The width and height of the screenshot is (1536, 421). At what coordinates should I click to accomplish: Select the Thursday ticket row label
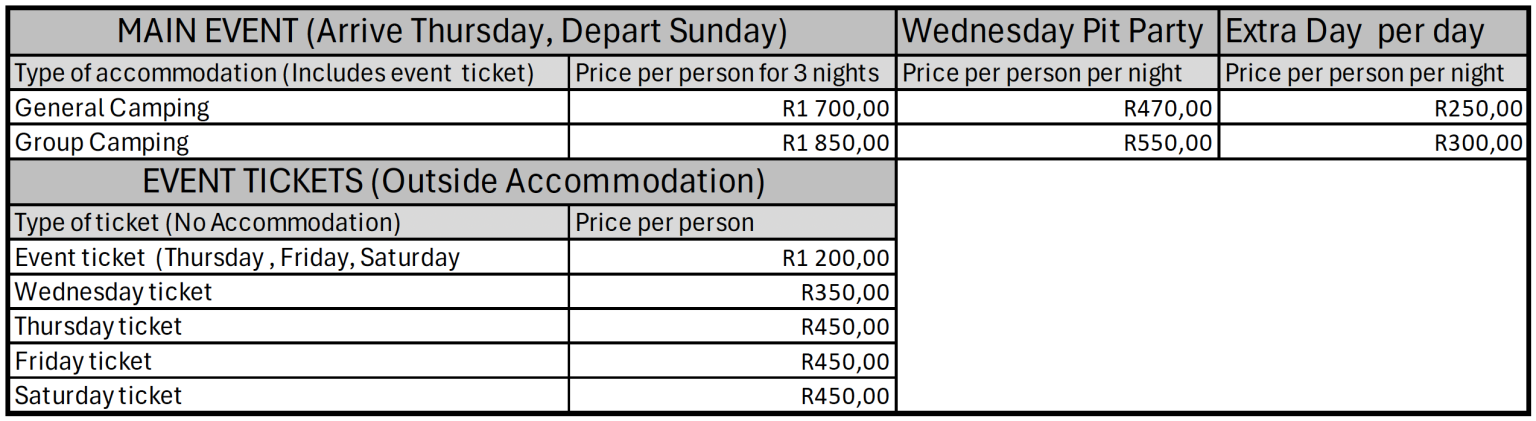(x=98, y=326)
